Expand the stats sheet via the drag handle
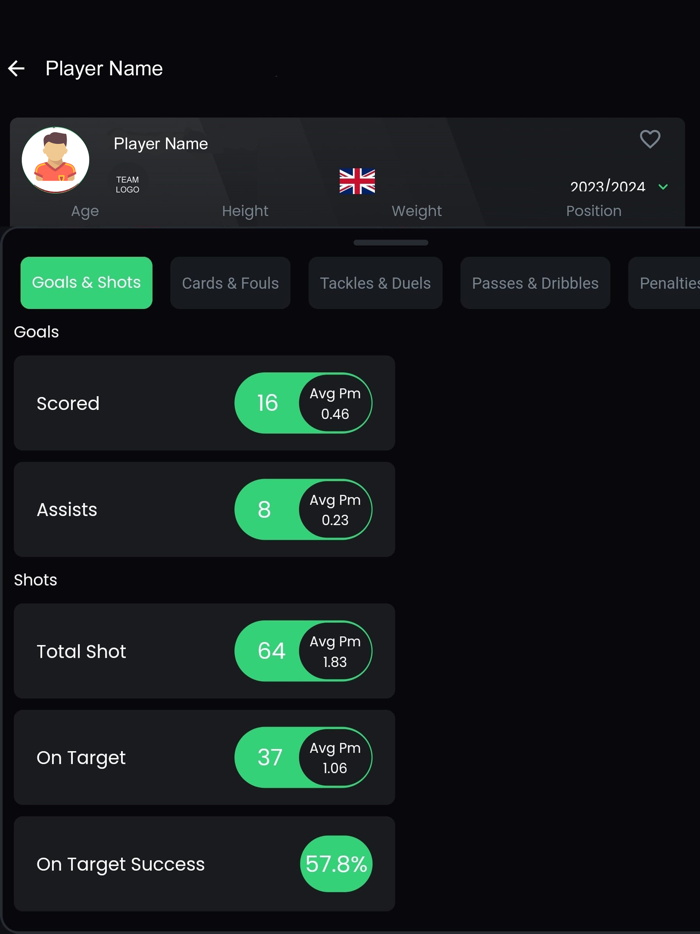Image resolution: width=700 pixels, height=934 pixels. [x=390, y=242]
